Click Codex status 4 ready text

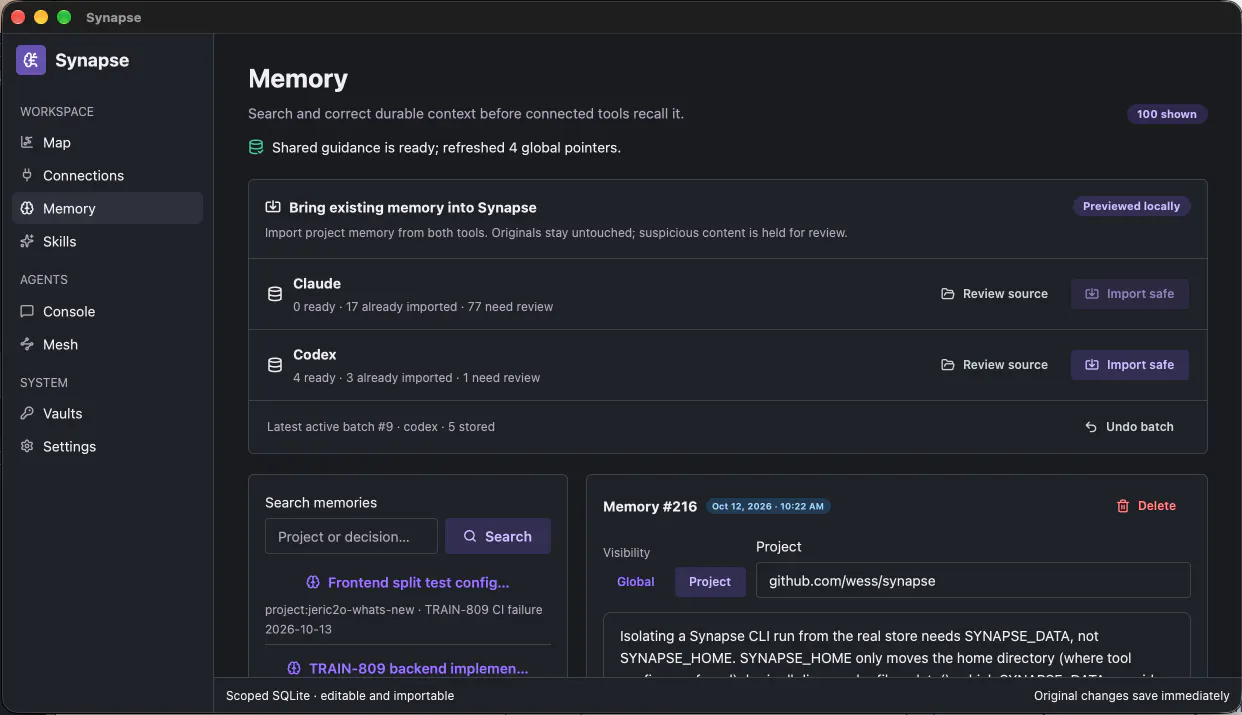click(416, 378)
